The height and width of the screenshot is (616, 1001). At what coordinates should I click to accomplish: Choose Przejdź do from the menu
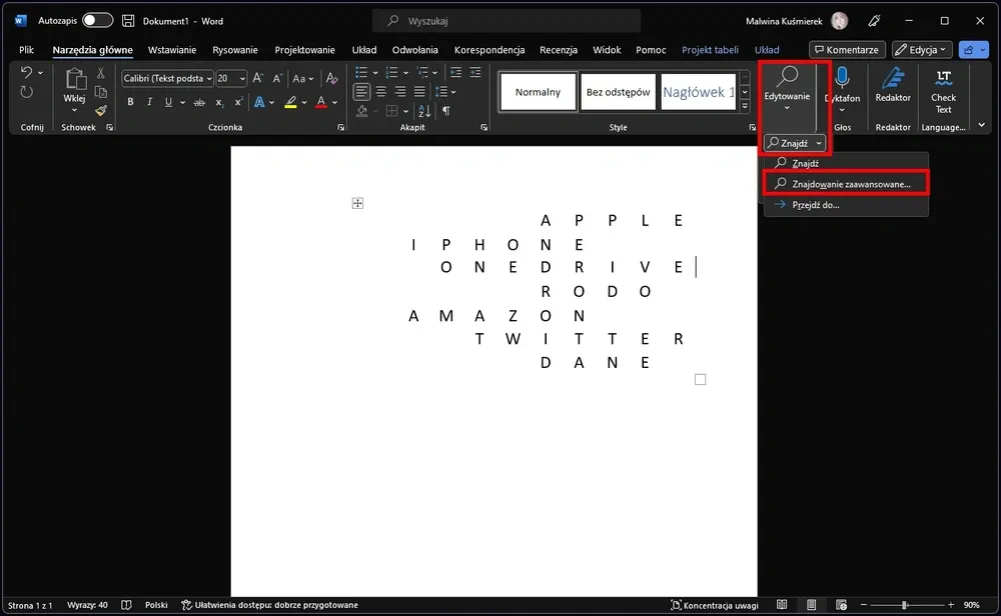(x=846, y=205)
